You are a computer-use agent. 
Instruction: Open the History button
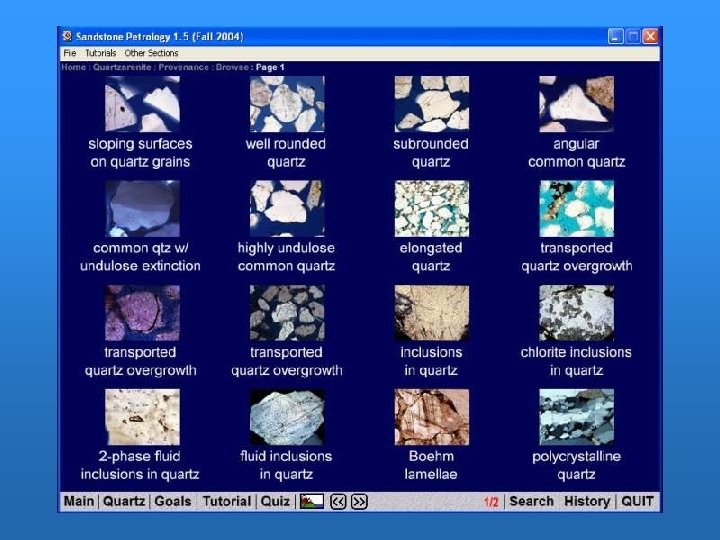587,501
